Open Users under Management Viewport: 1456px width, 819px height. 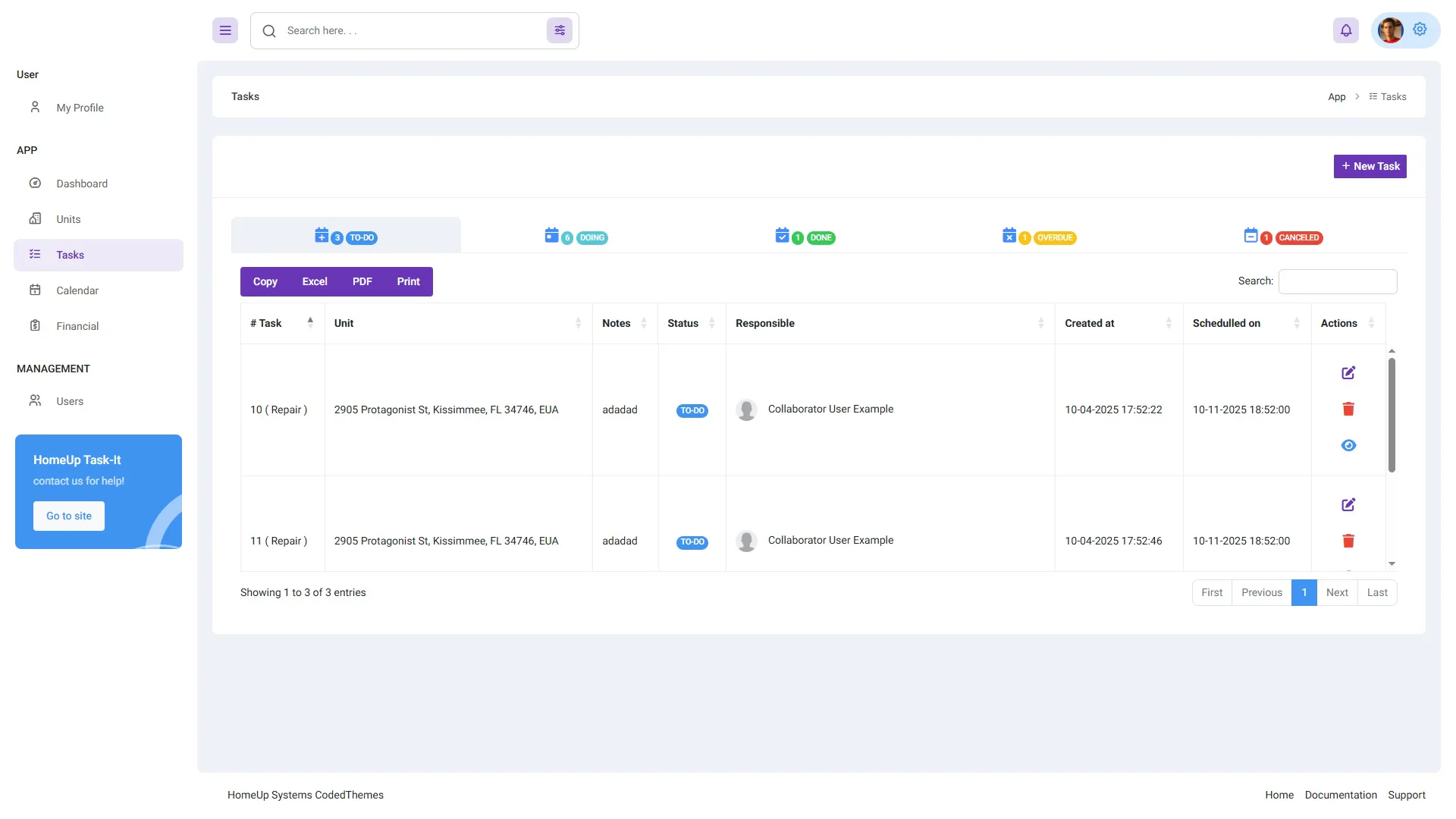click(99, 401)
